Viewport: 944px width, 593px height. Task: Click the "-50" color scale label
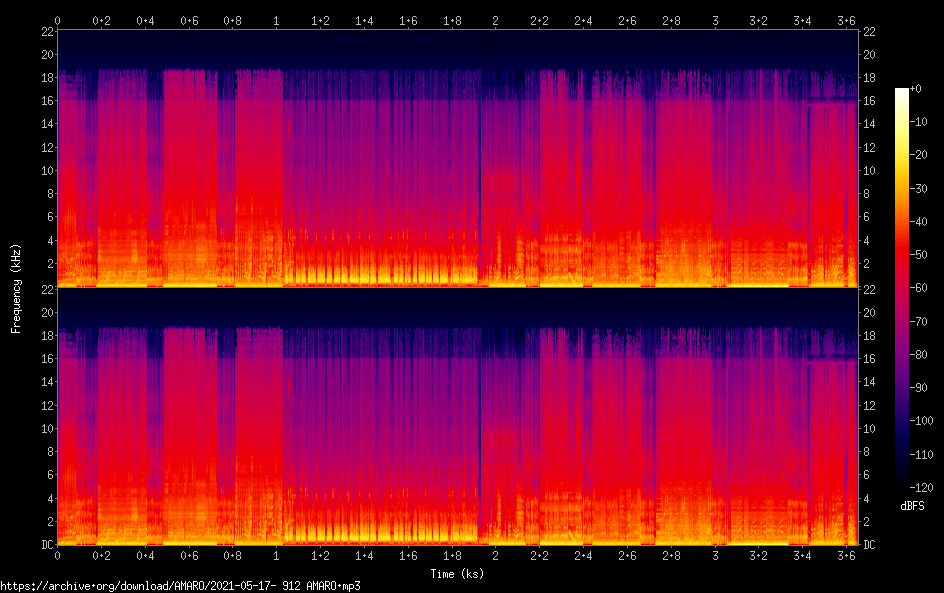coord(919,255)
